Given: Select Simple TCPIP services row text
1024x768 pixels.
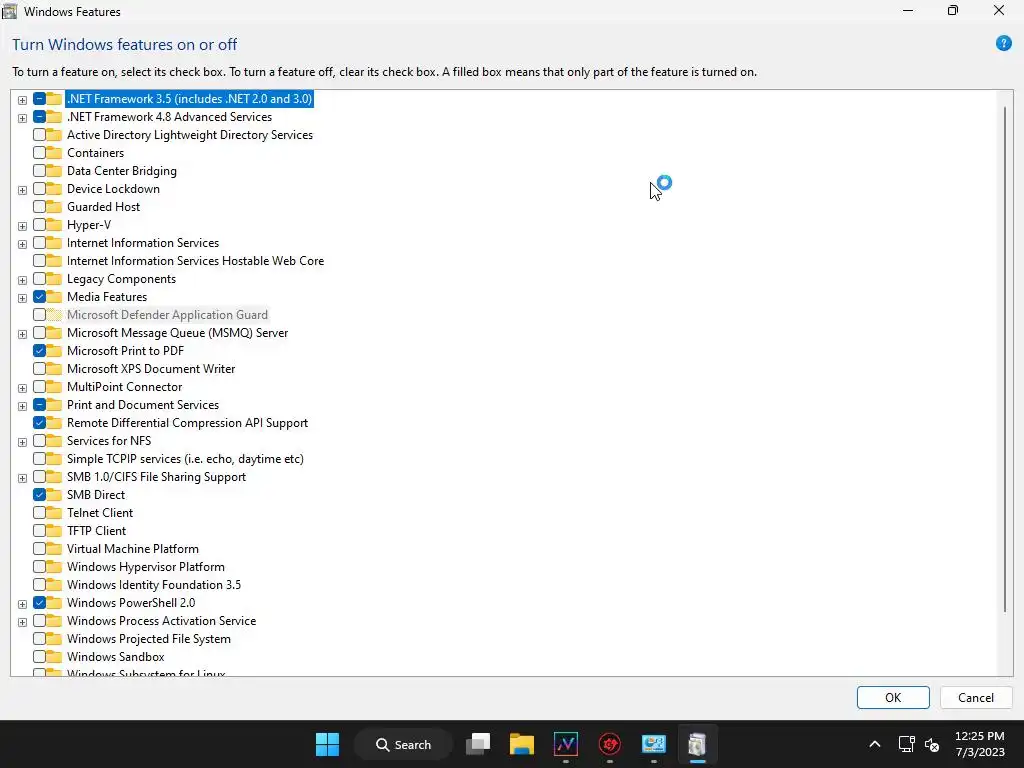Looking at the screenshot, I should (185, 459).
